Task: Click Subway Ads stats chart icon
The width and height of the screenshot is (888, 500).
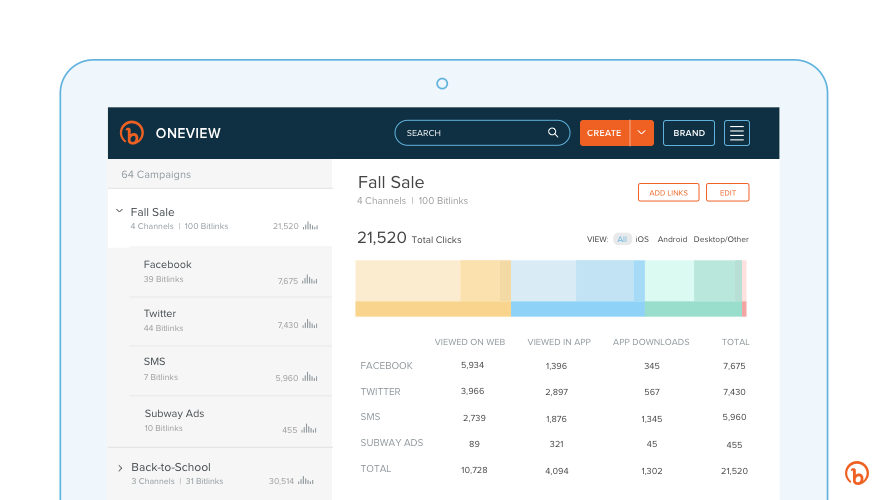Action: coord(311,429)
